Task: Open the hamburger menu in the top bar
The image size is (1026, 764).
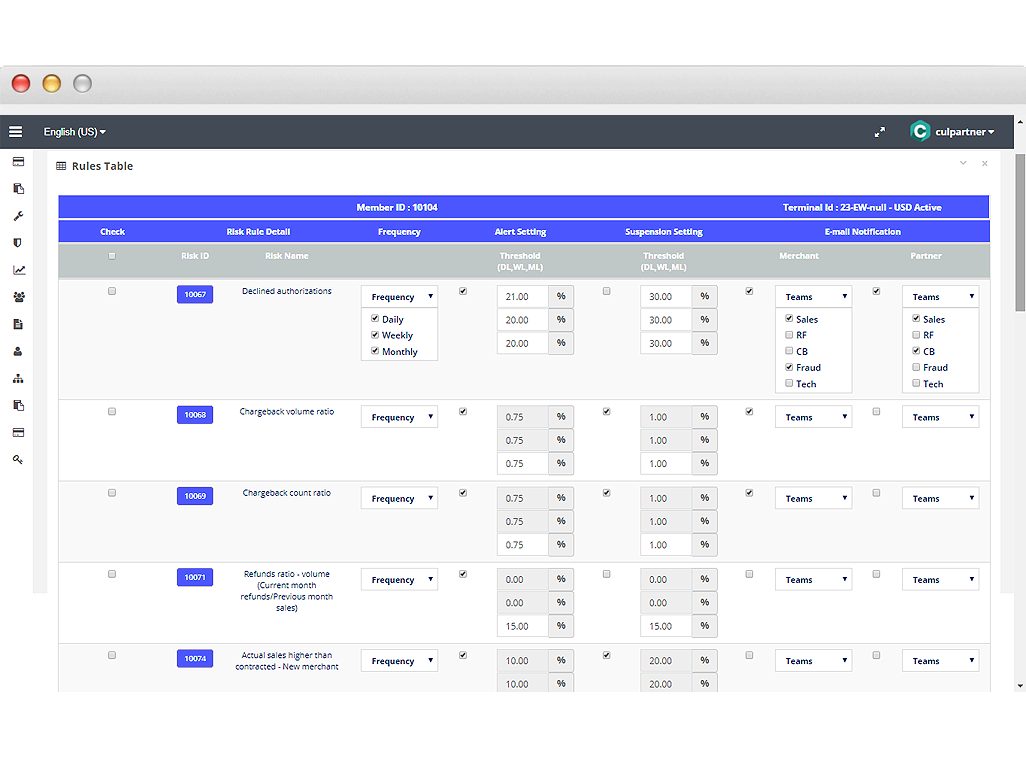Action: (x=15, y=131)
